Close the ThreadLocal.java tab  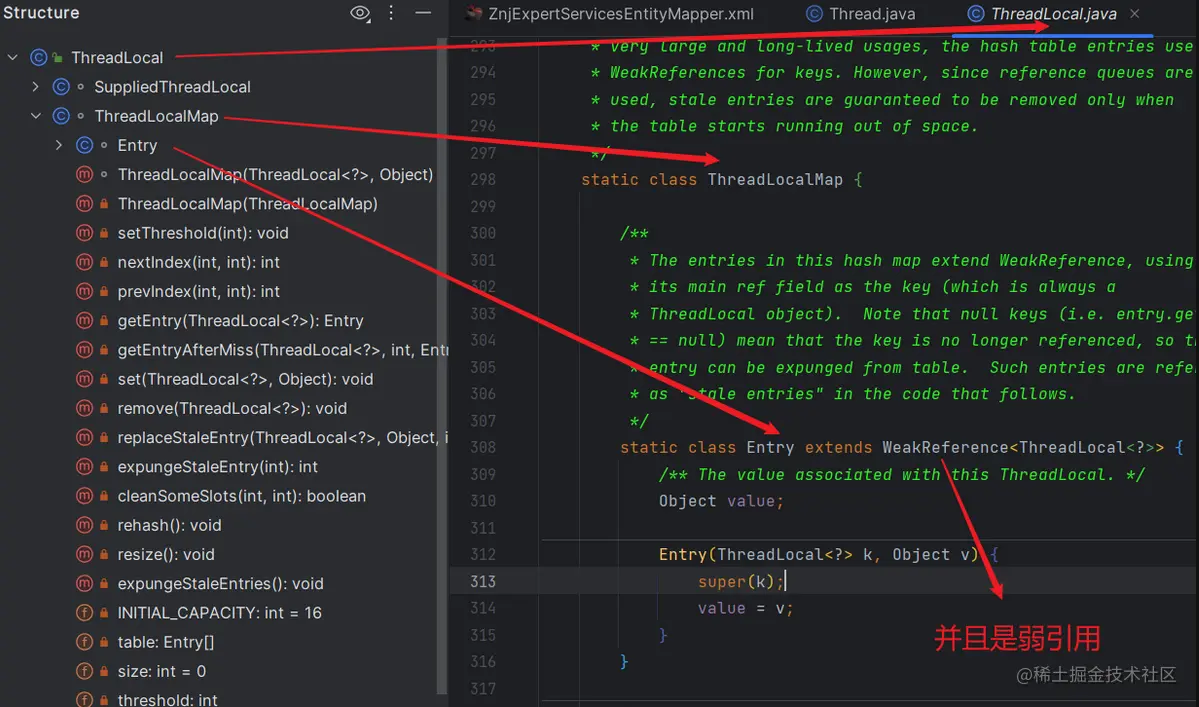[x=1135, y=14]
